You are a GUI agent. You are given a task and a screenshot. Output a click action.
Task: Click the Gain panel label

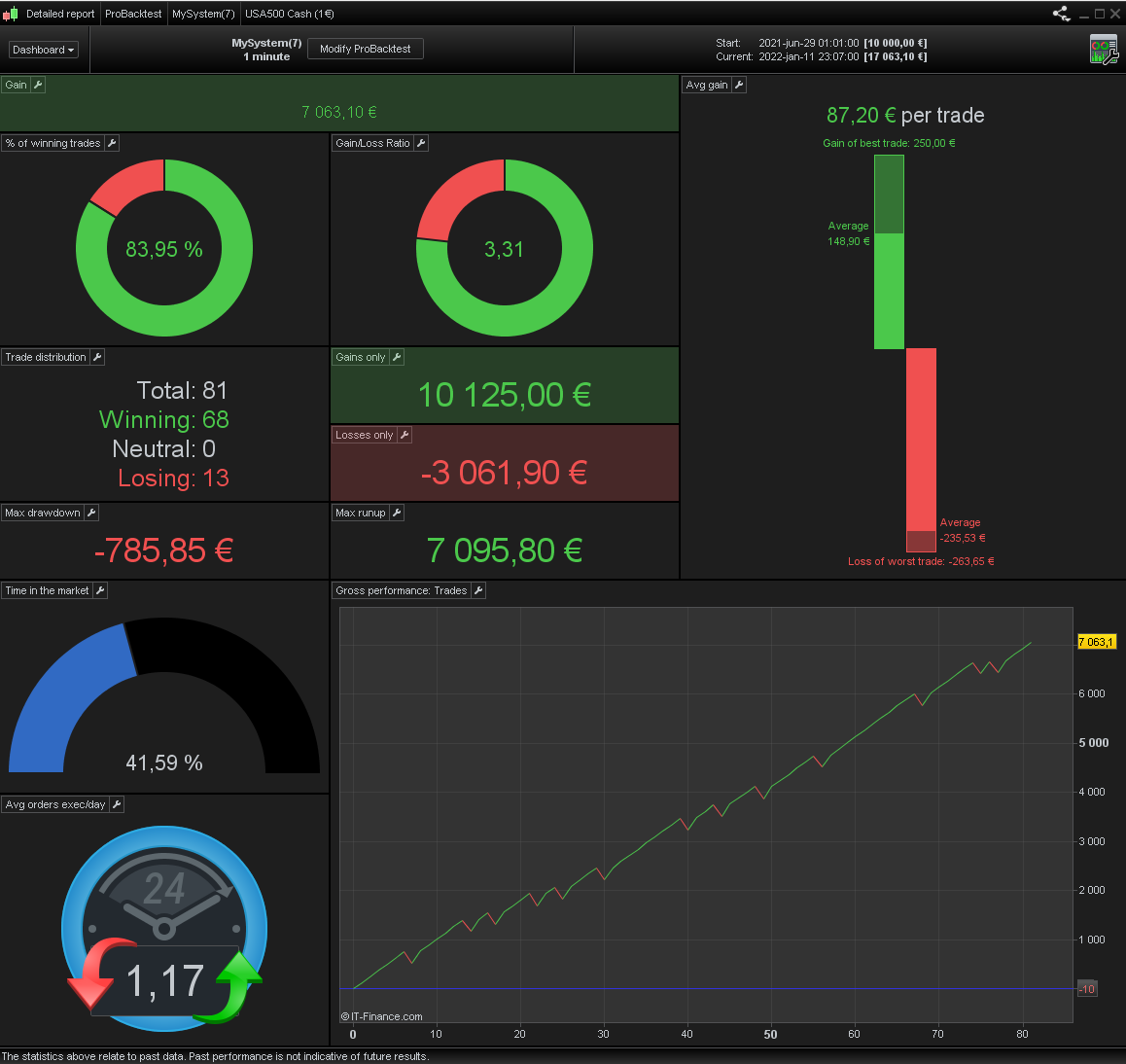coord(16,85)
